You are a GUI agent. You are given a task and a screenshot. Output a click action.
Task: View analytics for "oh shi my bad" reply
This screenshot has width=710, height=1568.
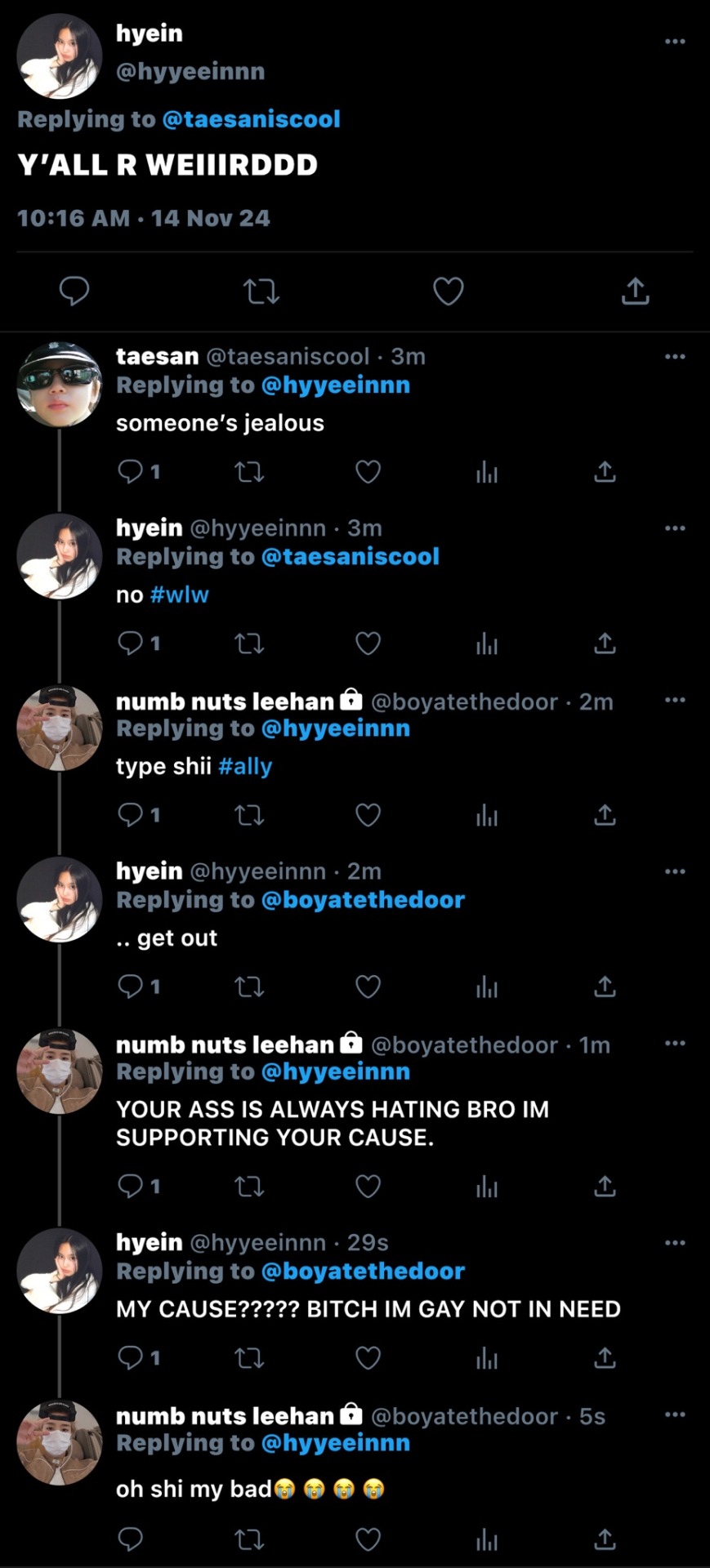tap(486, 1540)
